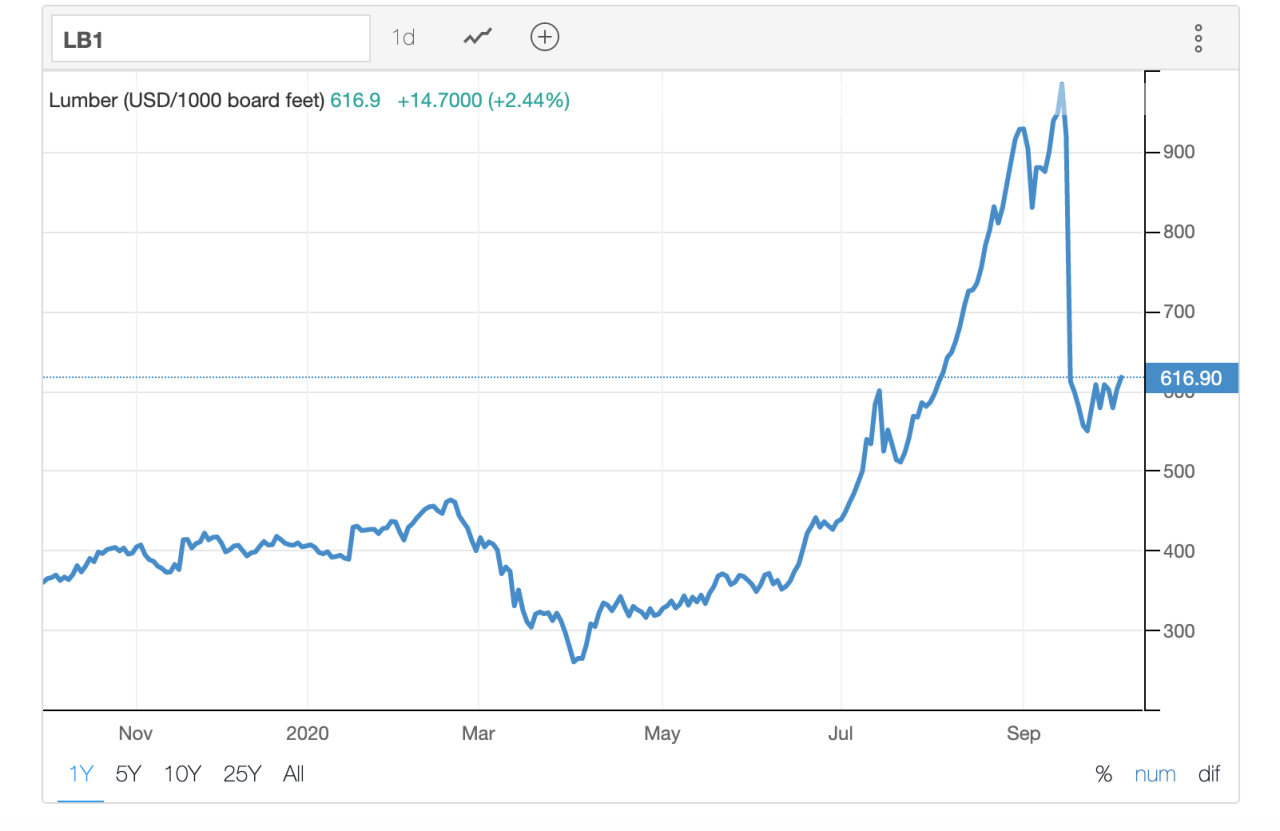The image size is (1280, 831).
Task: Click the Mar label on the time axis
Action: (x=479, y=734)
